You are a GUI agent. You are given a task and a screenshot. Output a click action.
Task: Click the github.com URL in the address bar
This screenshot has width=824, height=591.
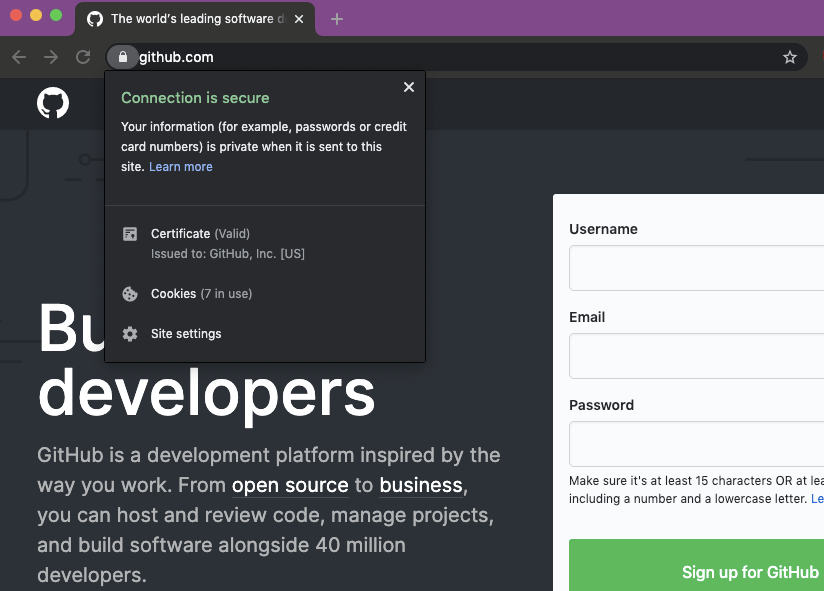coord(176,57)
